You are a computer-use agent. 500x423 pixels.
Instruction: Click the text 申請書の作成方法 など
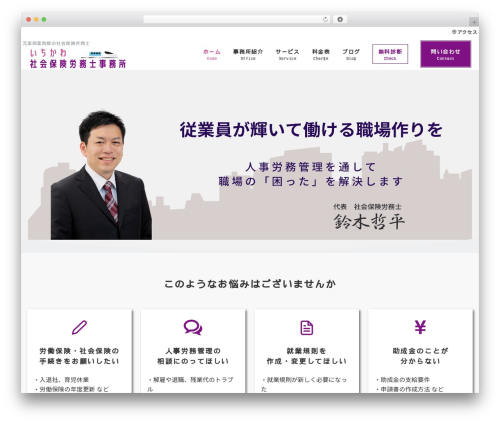pos(412,389)
